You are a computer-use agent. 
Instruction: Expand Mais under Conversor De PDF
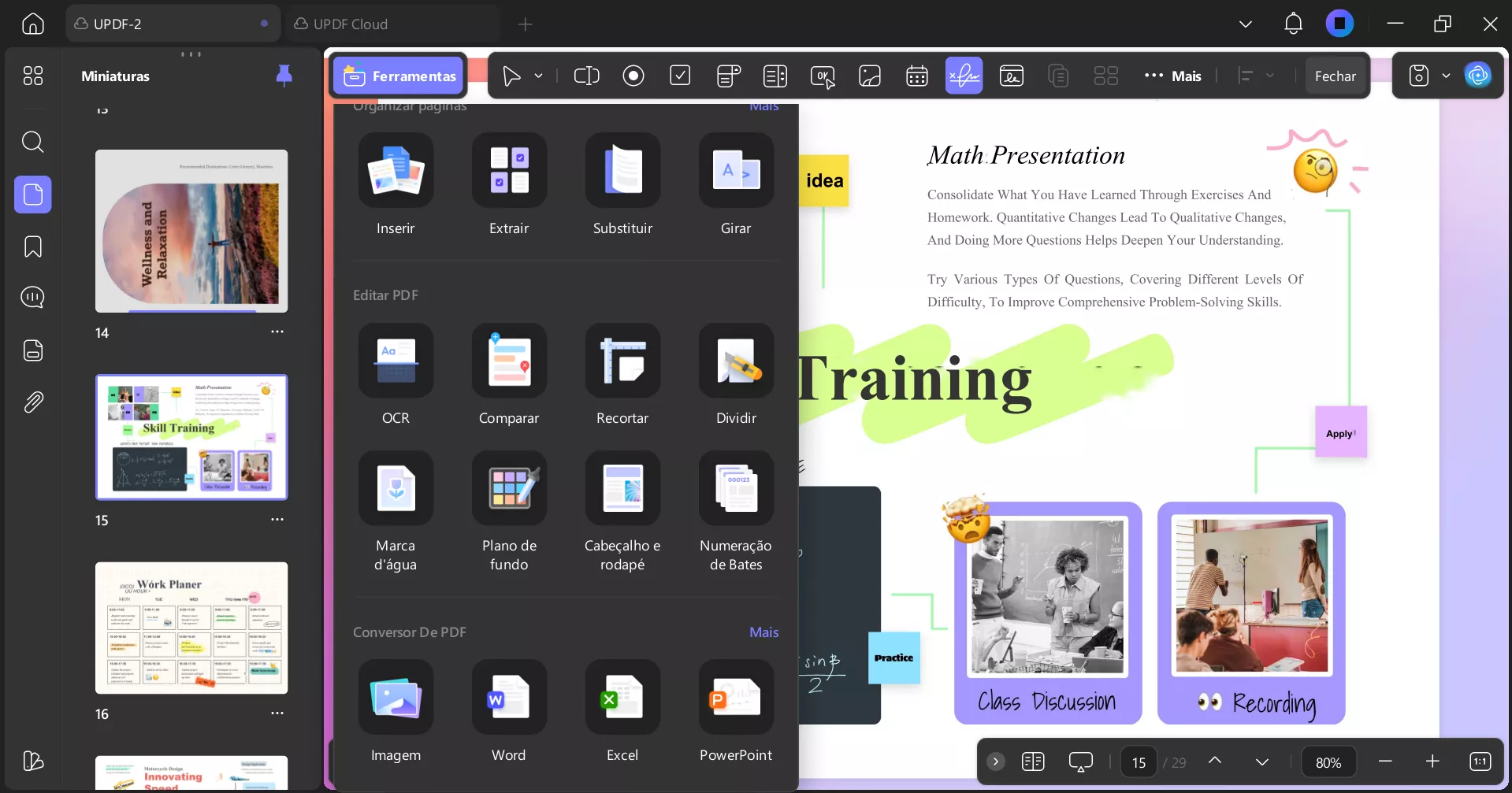pos(763,632)
